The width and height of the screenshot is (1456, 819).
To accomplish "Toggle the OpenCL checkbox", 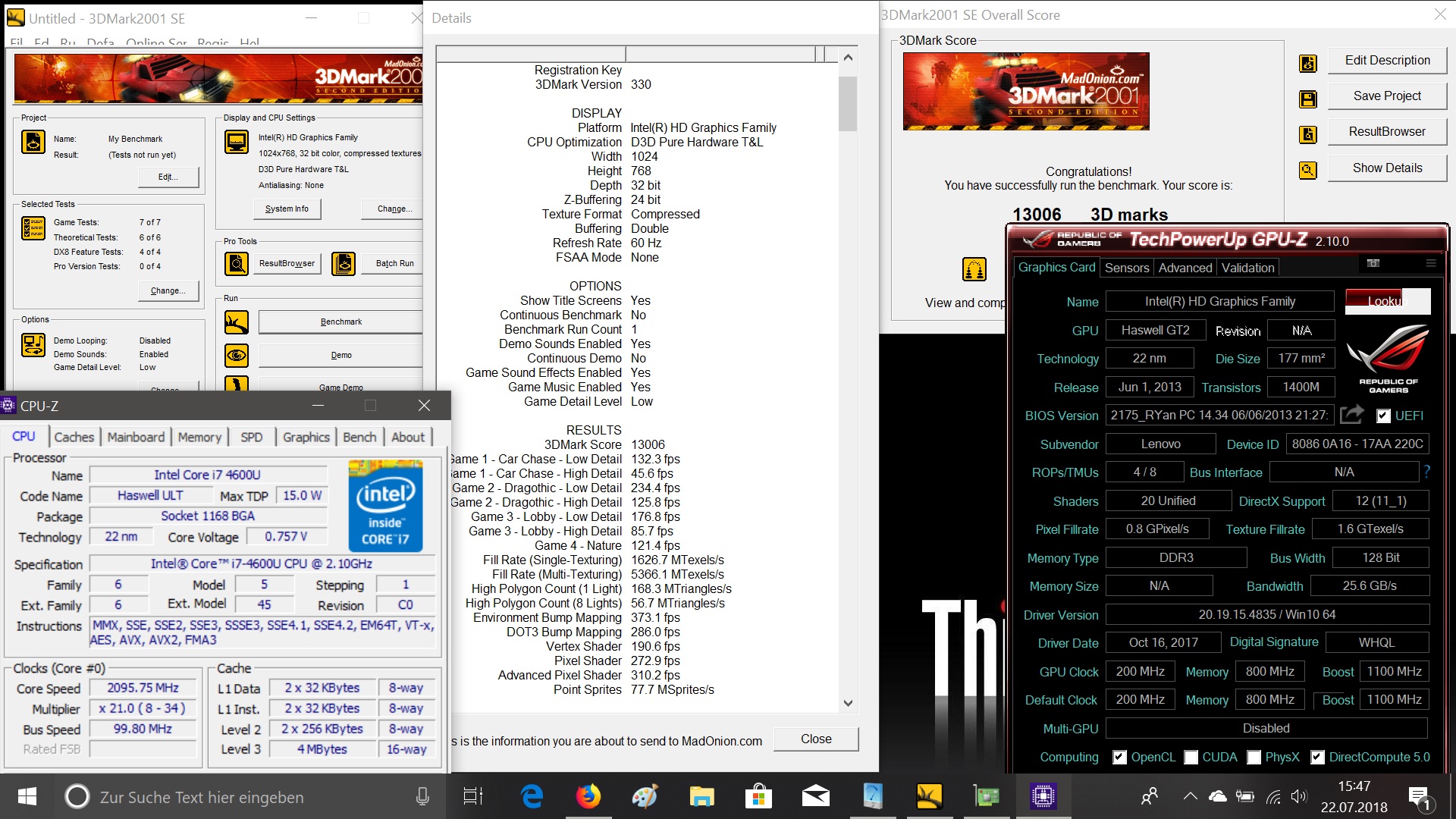I will click(1119, 757).
